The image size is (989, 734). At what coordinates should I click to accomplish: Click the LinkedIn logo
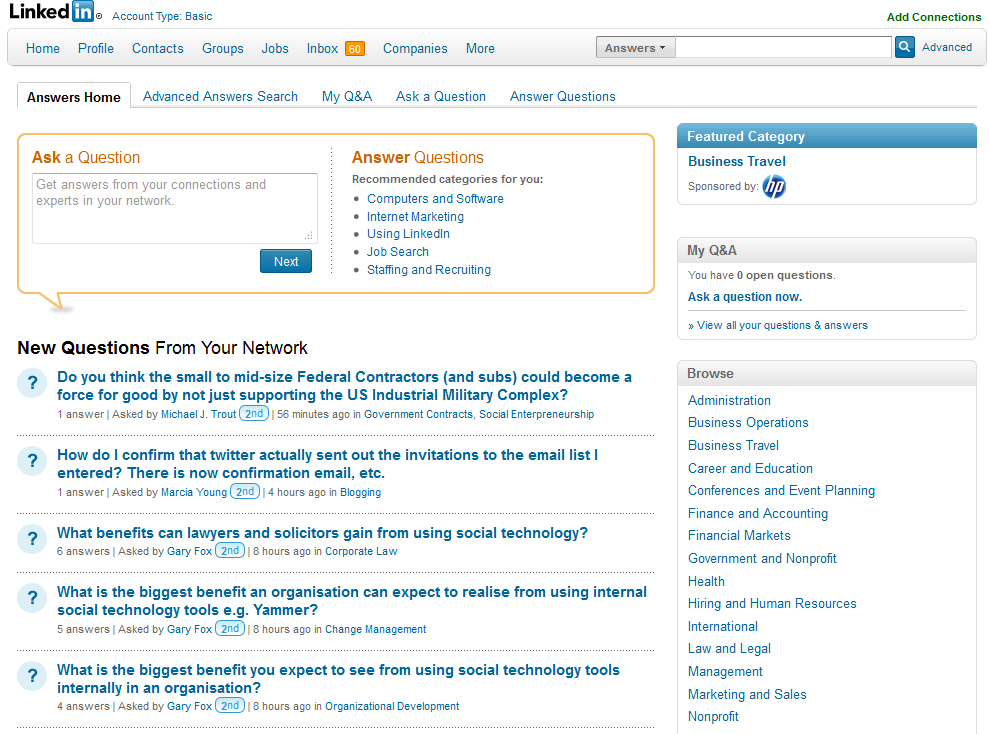click(54, 11)
